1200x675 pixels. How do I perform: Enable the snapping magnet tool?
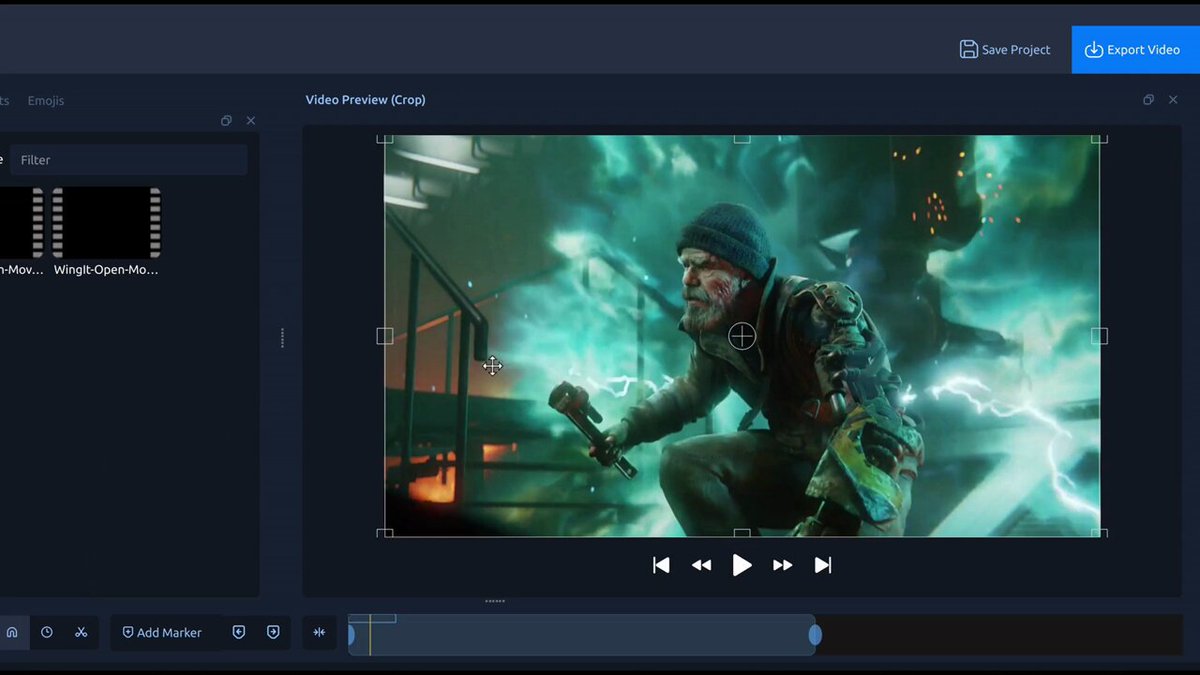[x=12, y=632]
